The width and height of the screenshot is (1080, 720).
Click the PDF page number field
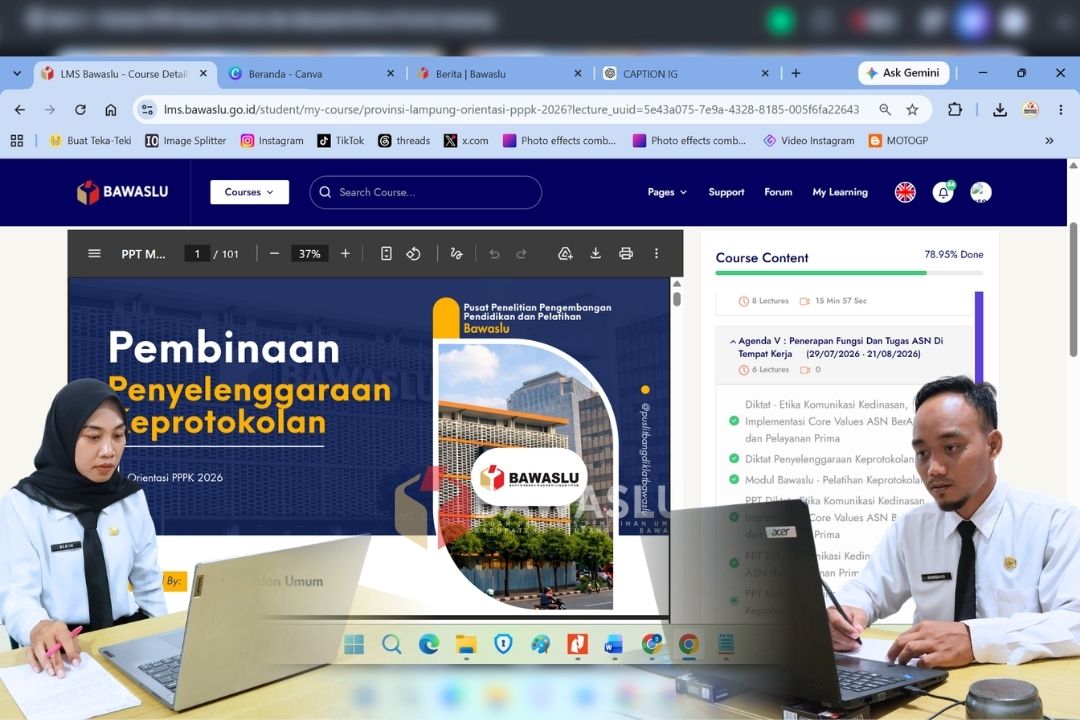point(197,254)
